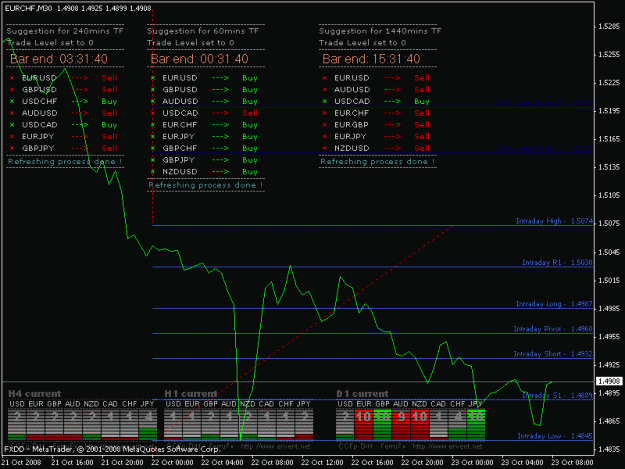Click 'Refreshing process done !' under 1440mins panel
The width and height of the screenshot is (625, 469).
coord(377,162)
